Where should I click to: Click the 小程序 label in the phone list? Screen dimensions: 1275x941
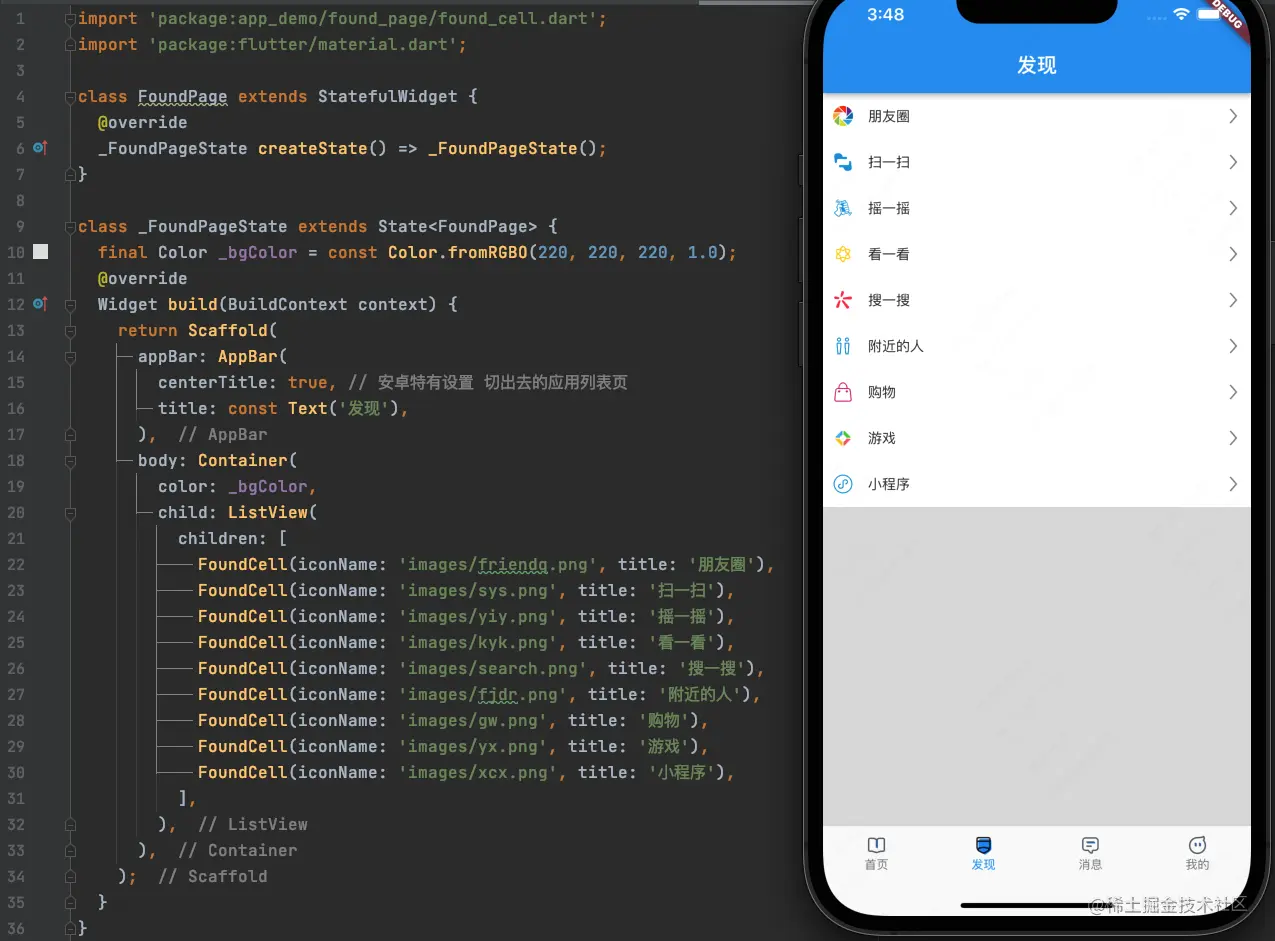click(889, 484)
